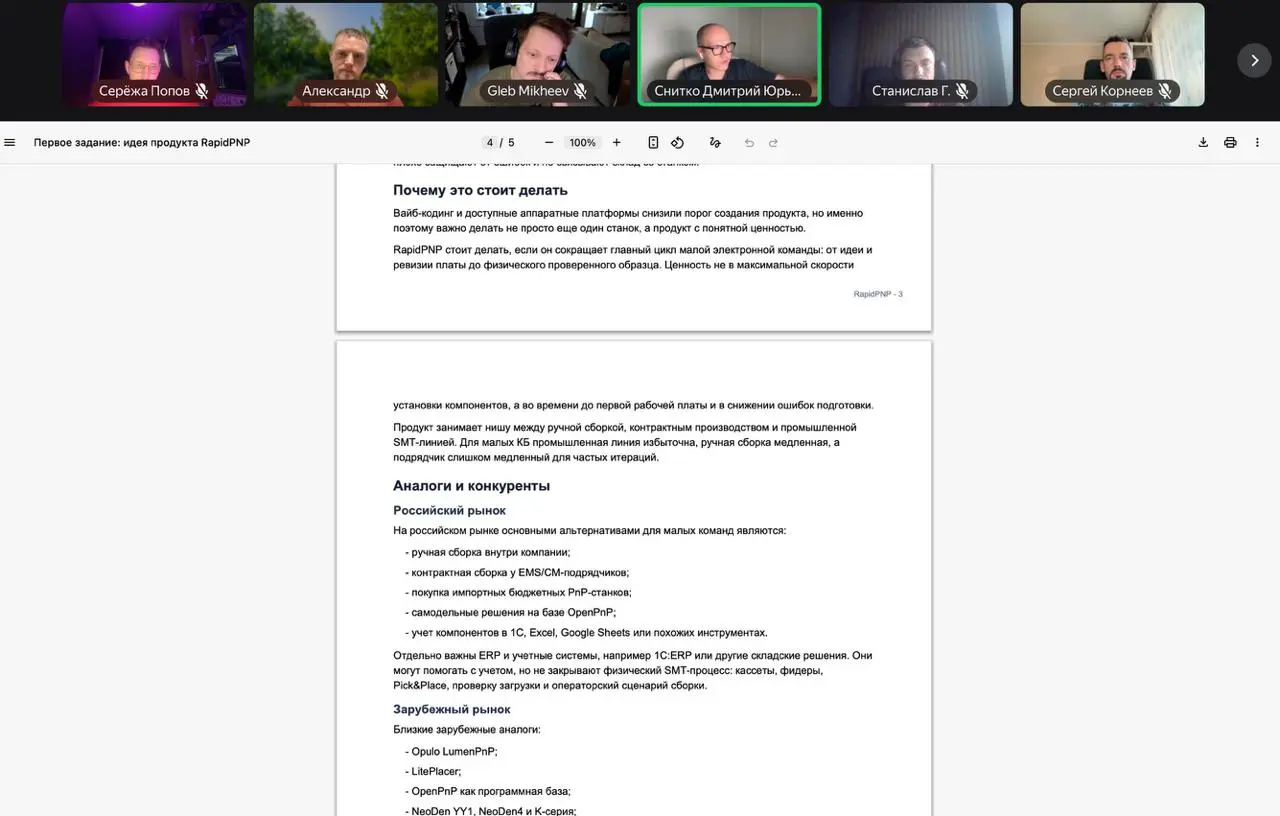Click the undo arrow in PDF toolbar
Image resolution: width=1280 pixels, height=816 pixels.
tap(749, 143)
